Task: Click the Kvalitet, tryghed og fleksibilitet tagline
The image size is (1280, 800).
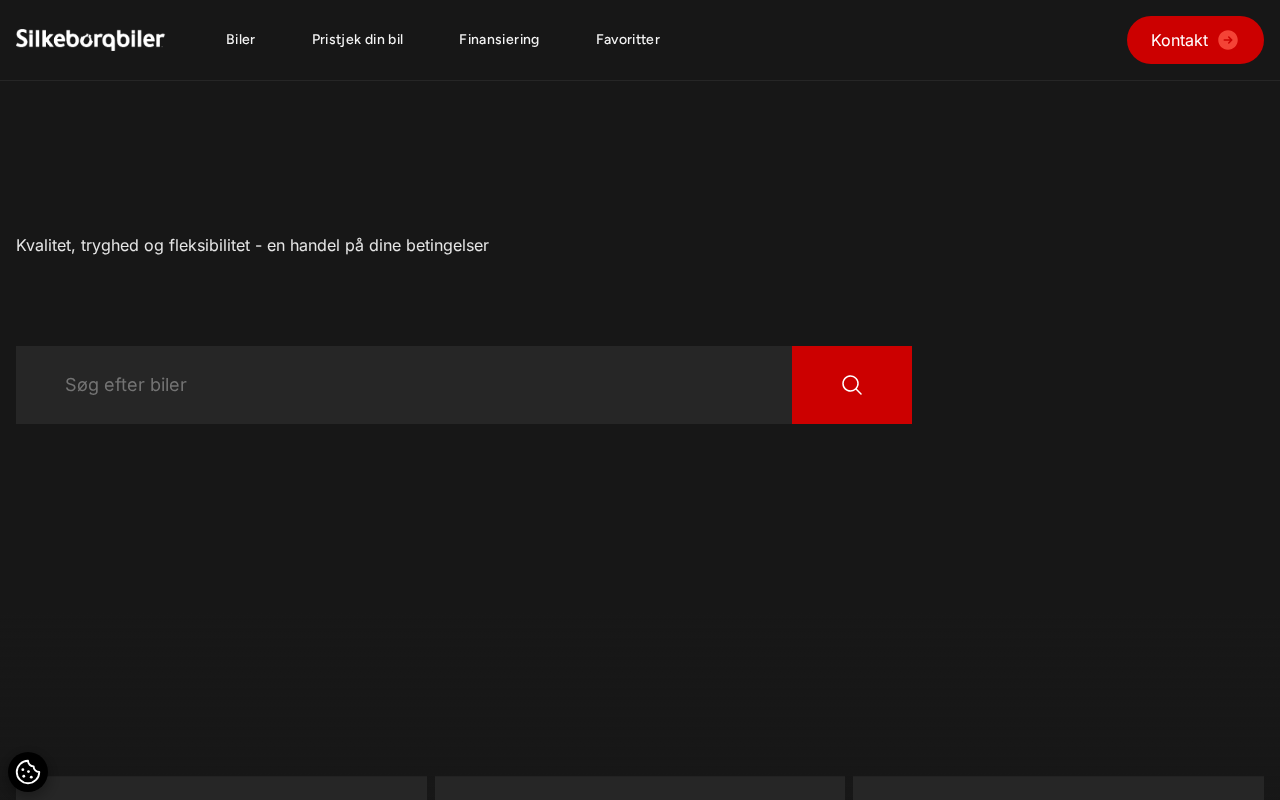Action: pos(252,245)
